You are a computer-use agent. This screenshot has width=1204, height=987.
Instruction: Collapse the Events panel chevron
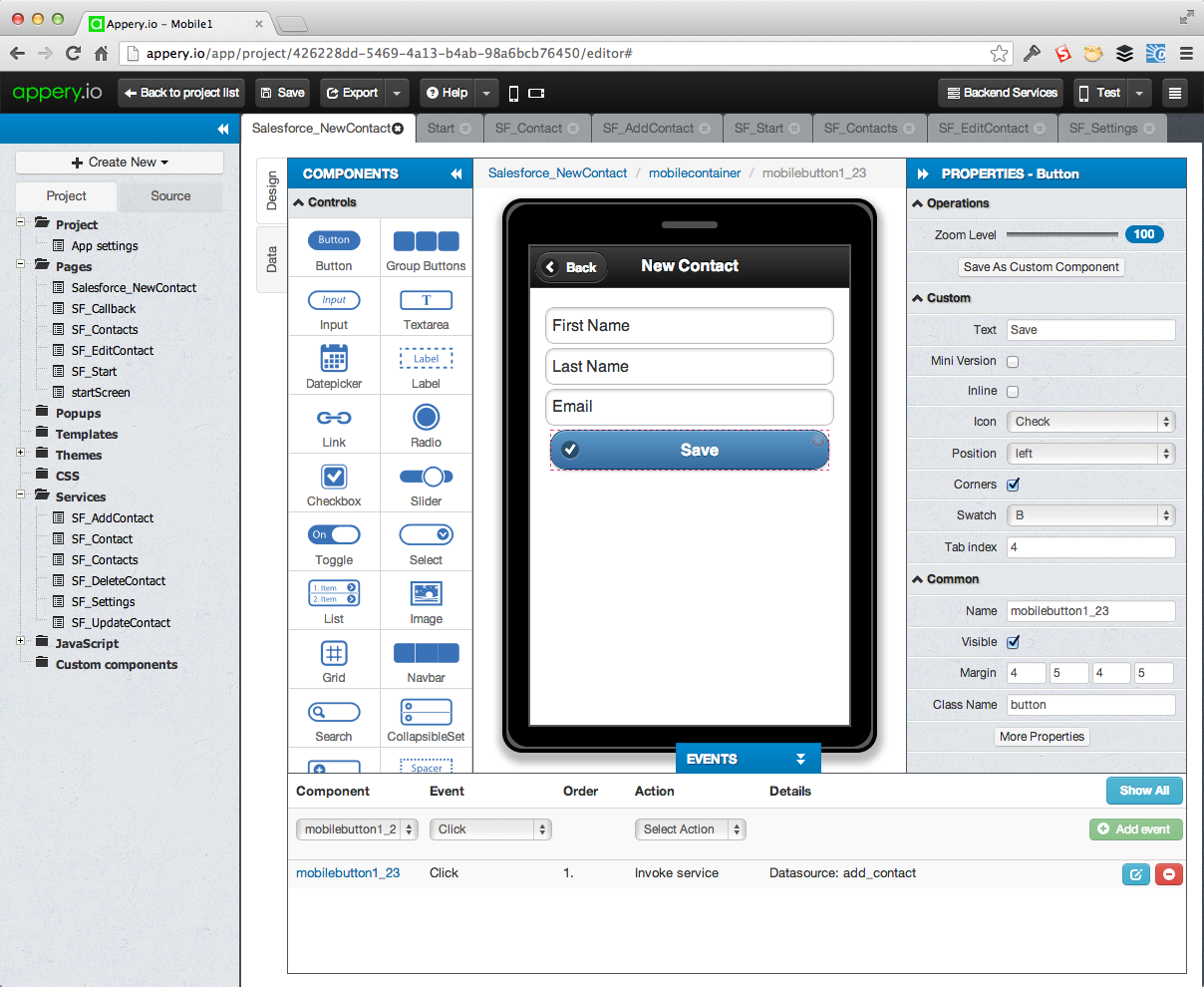[800, 759]
